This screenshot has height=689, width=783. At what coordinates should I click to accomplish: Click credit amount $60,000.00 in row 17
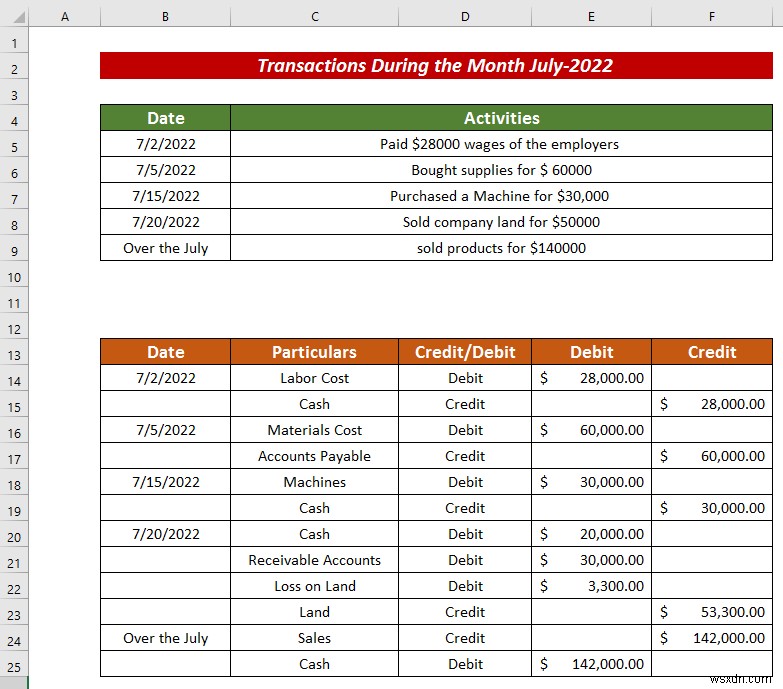coord(712,456)
